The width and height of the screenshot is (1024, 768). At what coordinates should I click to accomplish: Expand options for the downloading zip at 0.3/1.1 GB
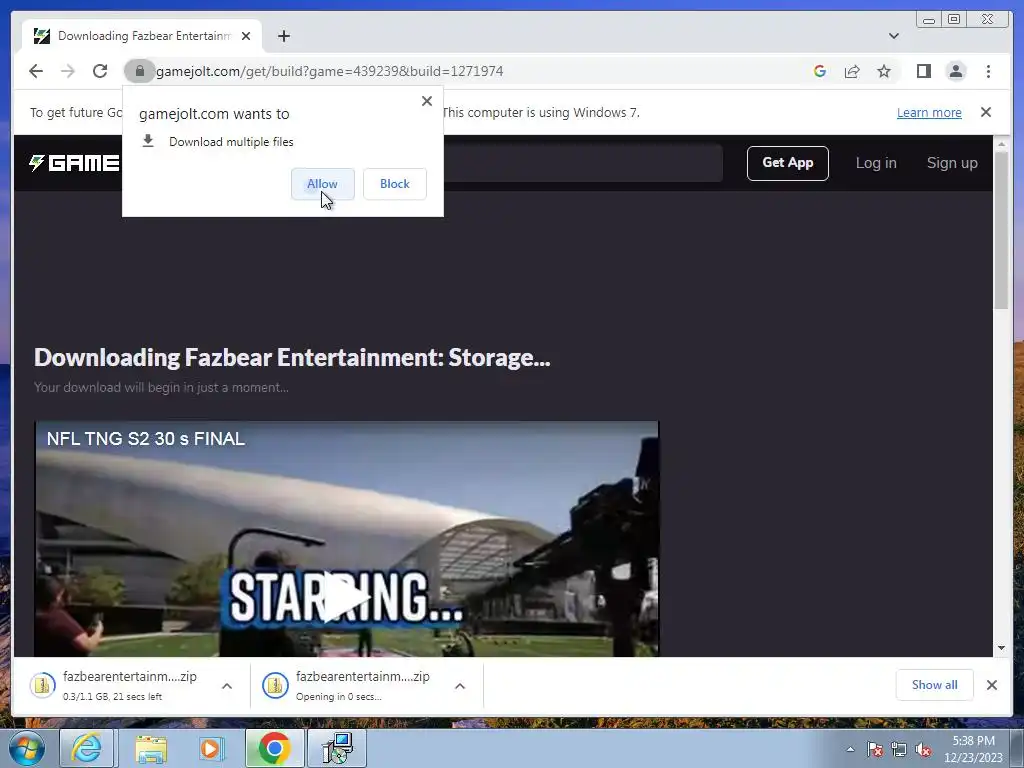[x=227, y=686]
